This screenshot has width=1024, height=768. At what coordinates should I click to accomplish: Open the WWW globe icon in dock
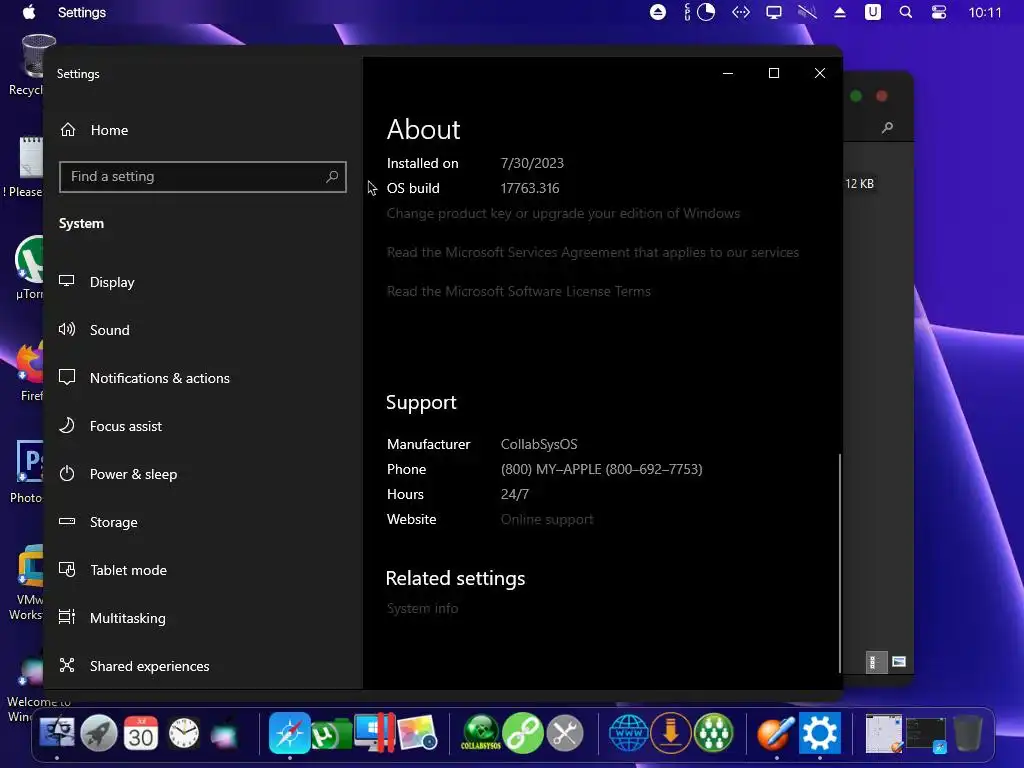(628, 733)
